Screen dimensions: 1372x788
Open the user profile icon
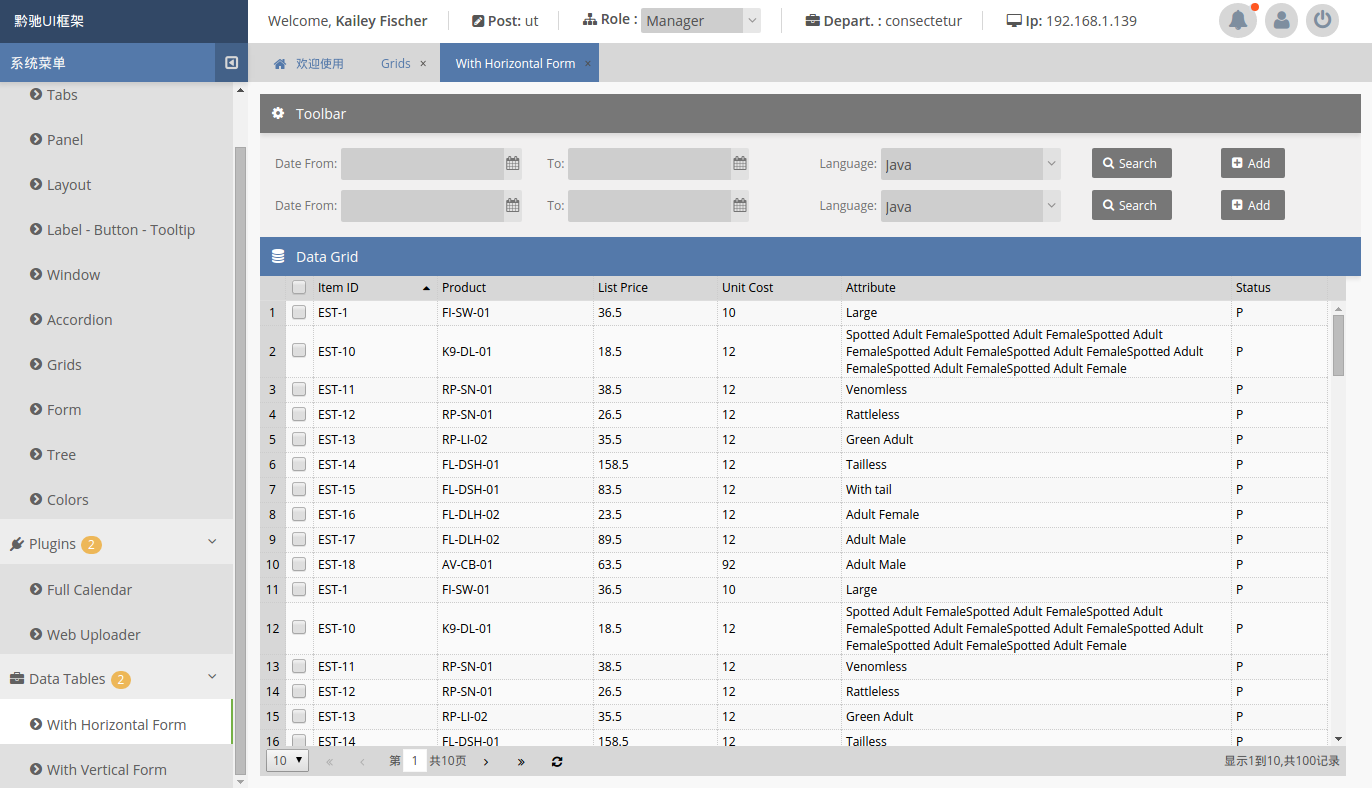point(1281,21)
